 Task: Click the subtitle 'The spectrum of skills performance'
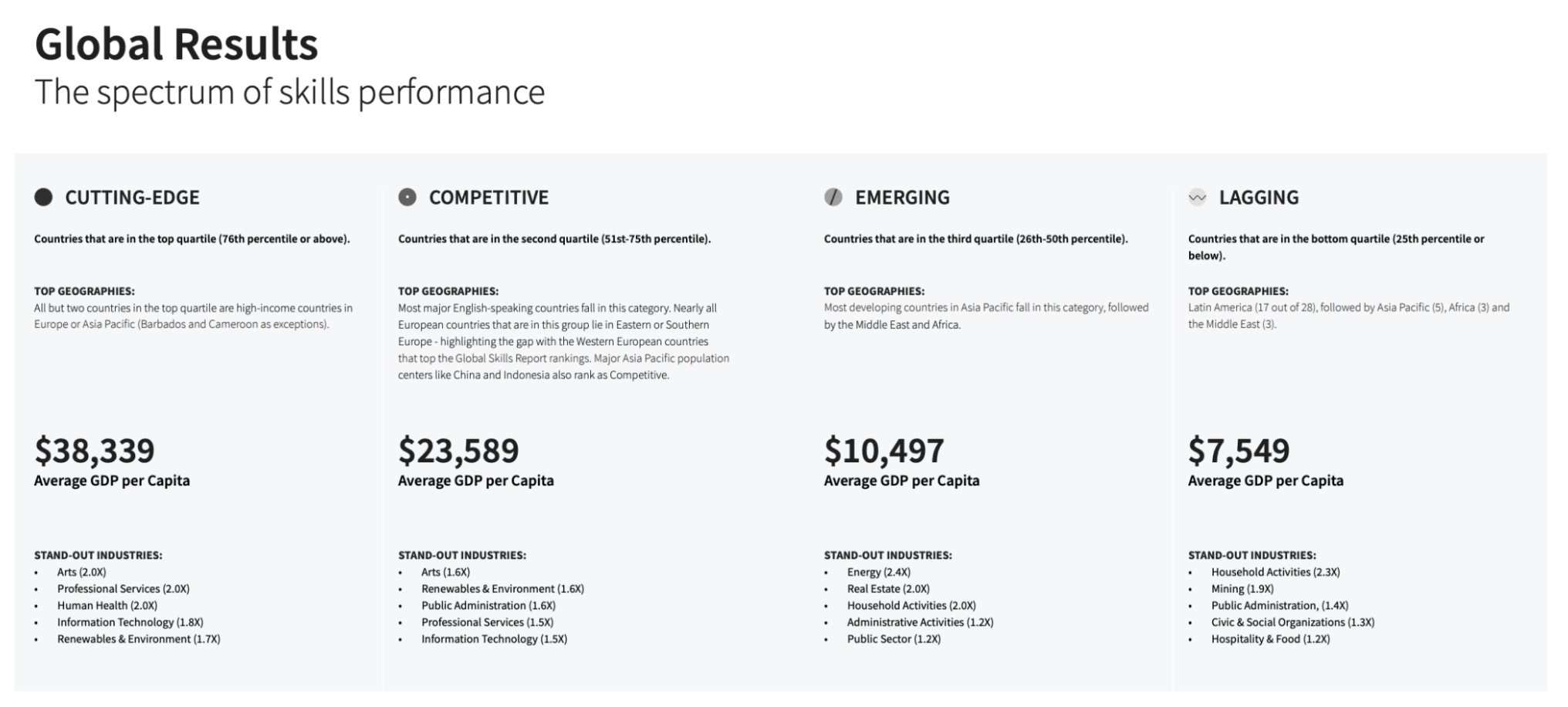[x=289, y=92]
